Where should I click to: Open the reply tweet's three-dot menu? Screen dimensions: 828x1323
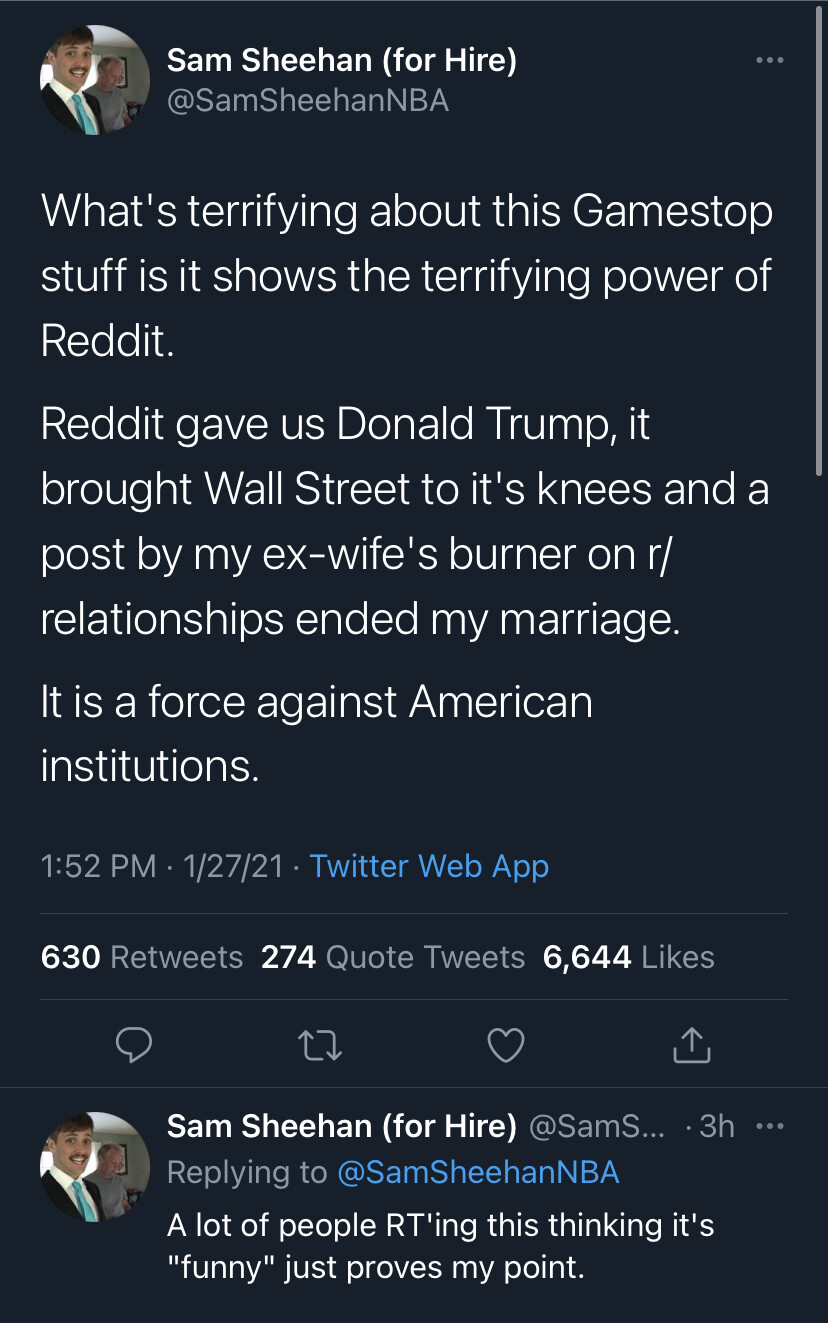pyautogui.click(x=770, y=1127)
